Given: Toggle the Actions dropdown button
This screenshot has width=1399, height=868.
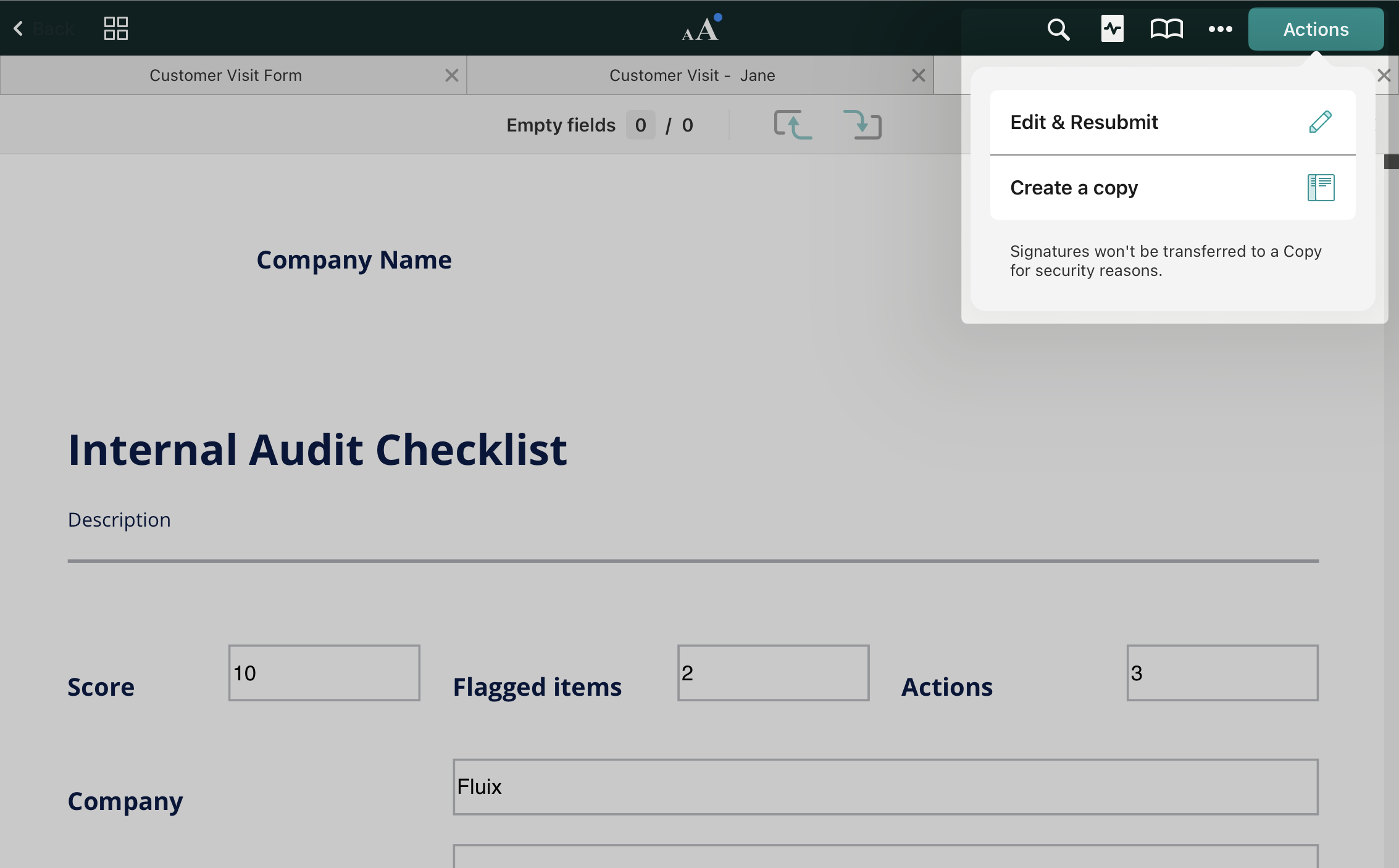Looking at the screenshot, I should tap(1316, 29).
